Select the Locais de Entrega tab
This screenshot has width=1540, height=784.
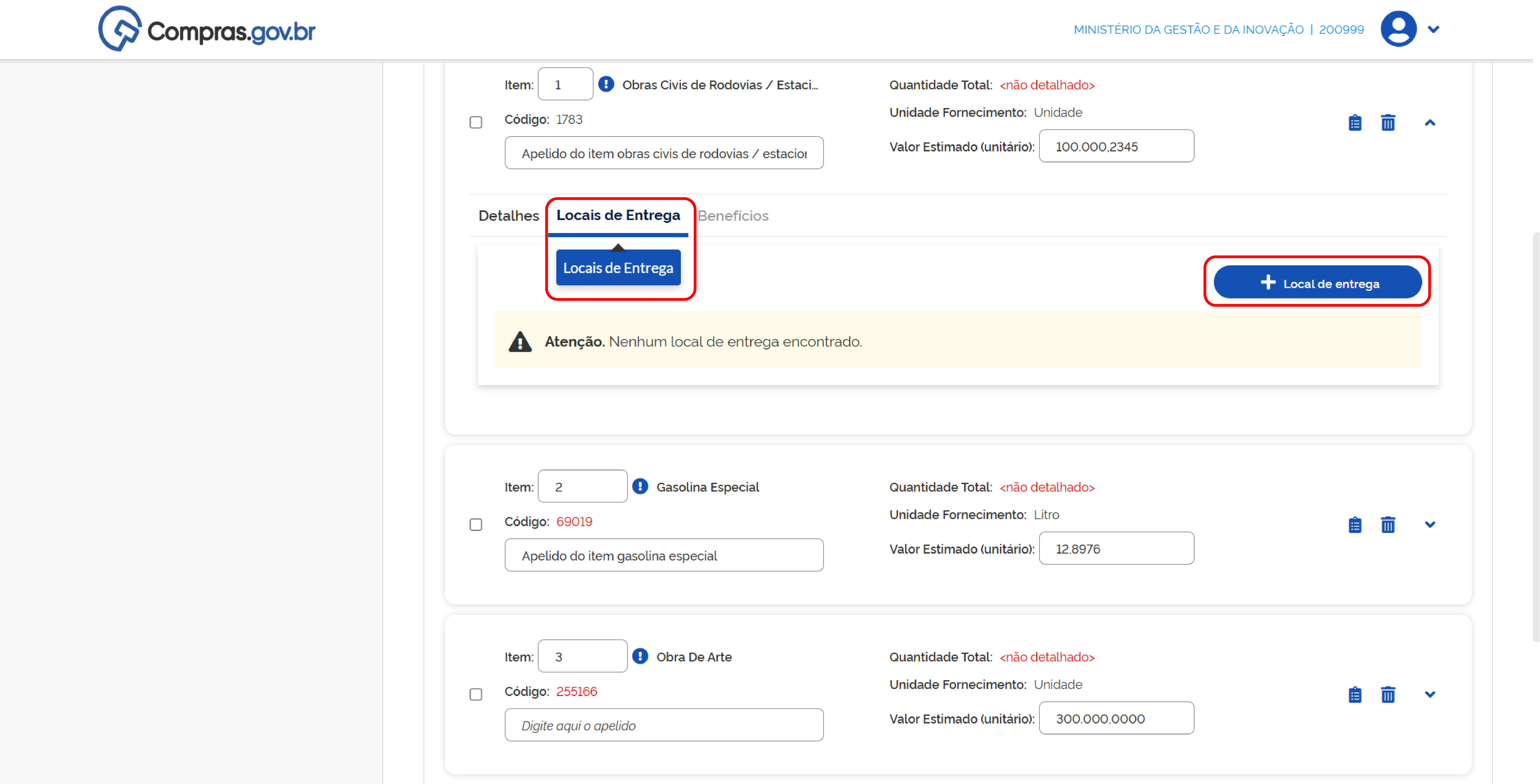[x=618, y=215]
